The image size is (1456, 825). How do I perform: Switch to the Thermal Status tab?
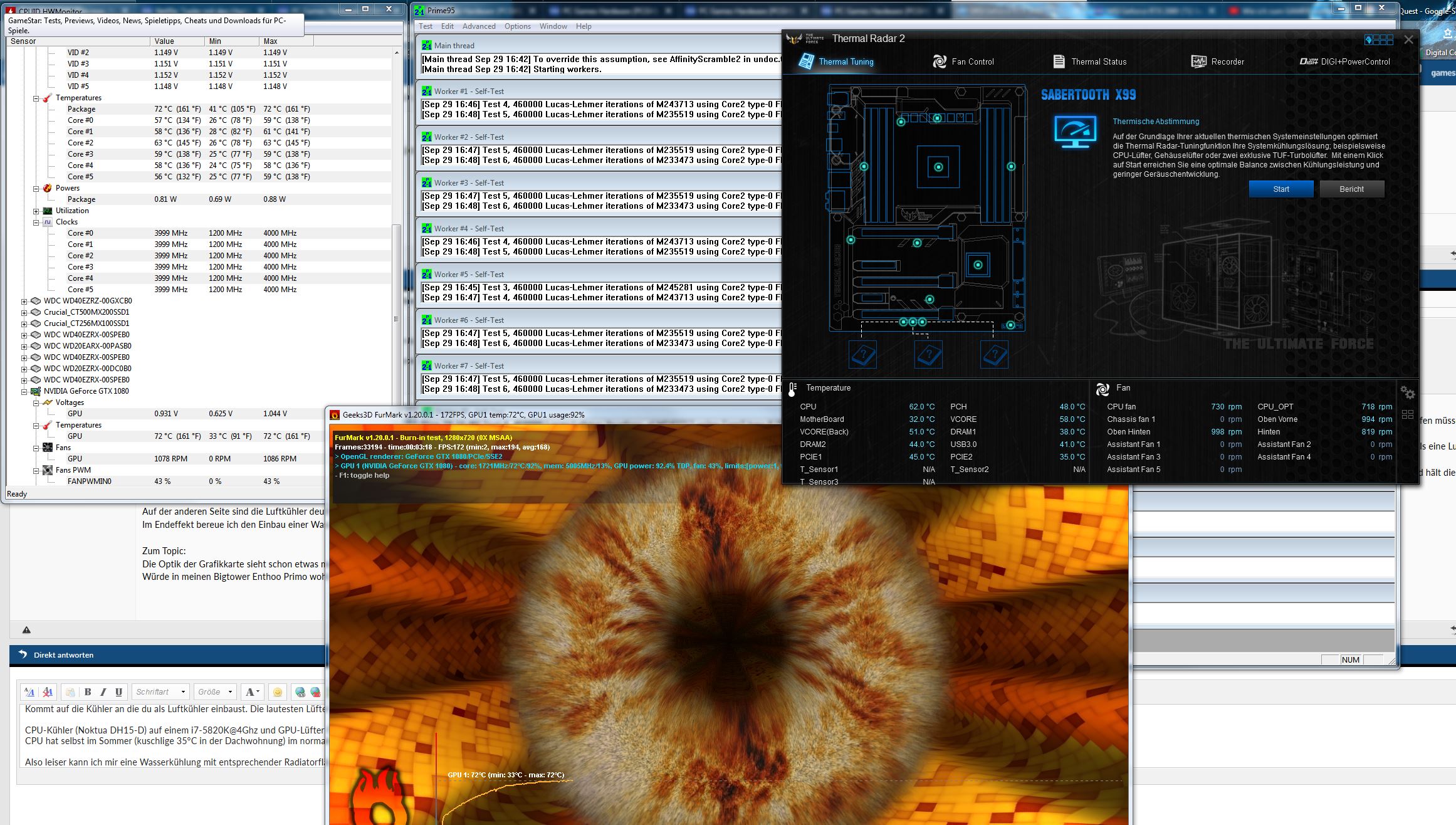[x=1090, y=61]
